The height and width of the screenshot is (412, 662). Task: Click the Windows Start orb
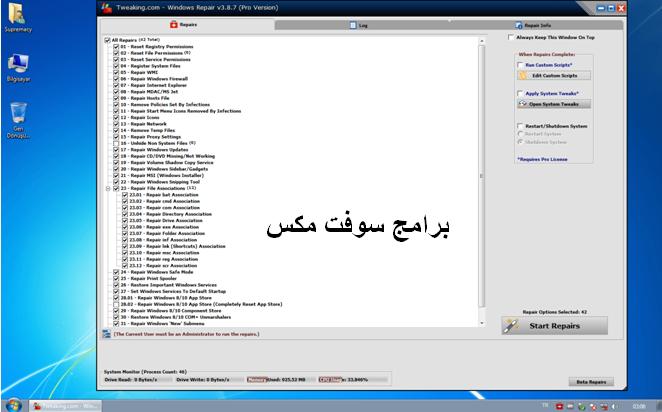13,406
